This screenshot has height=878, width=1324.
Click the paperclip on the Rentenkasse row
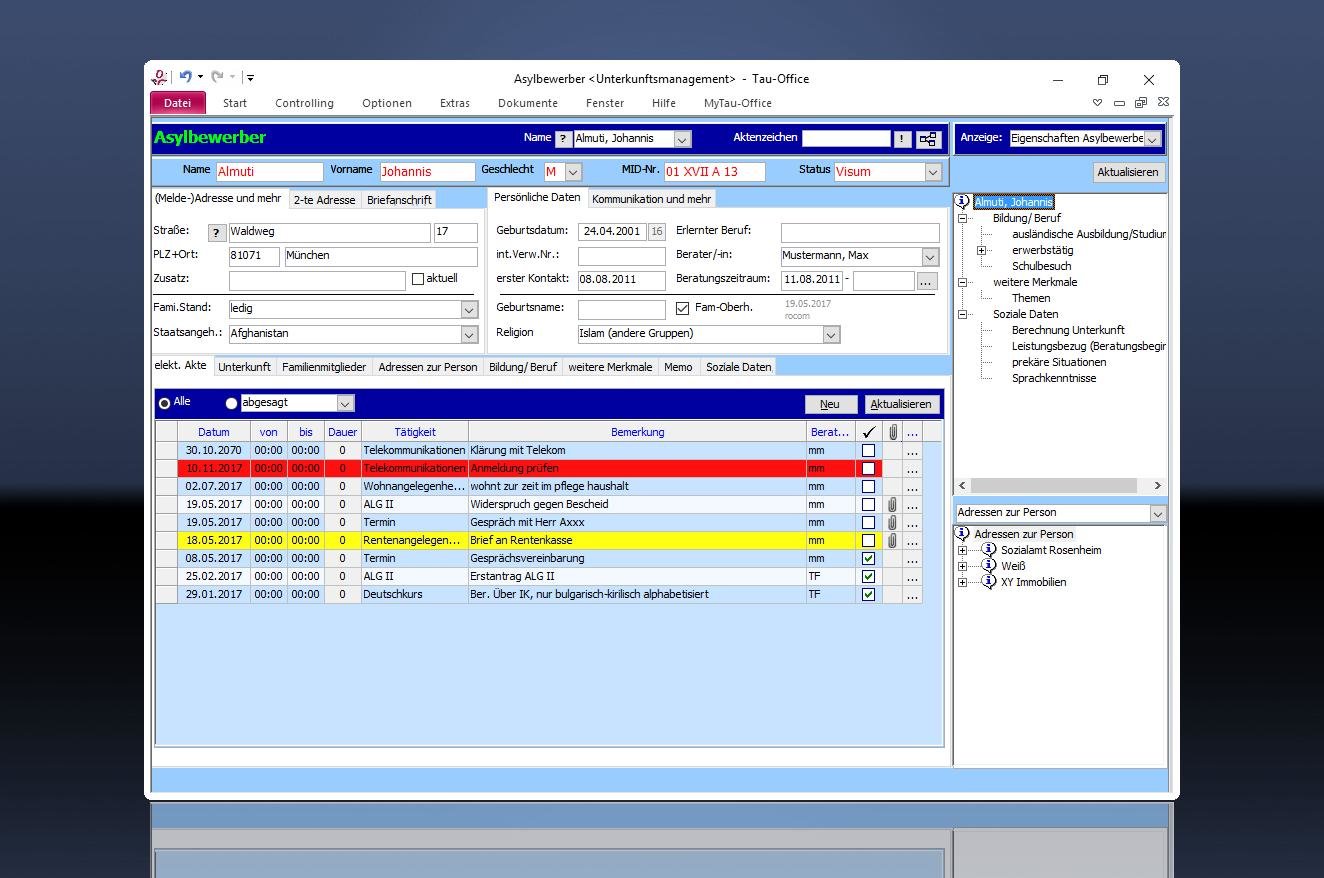pyautogui.click(x=892, y=540)
